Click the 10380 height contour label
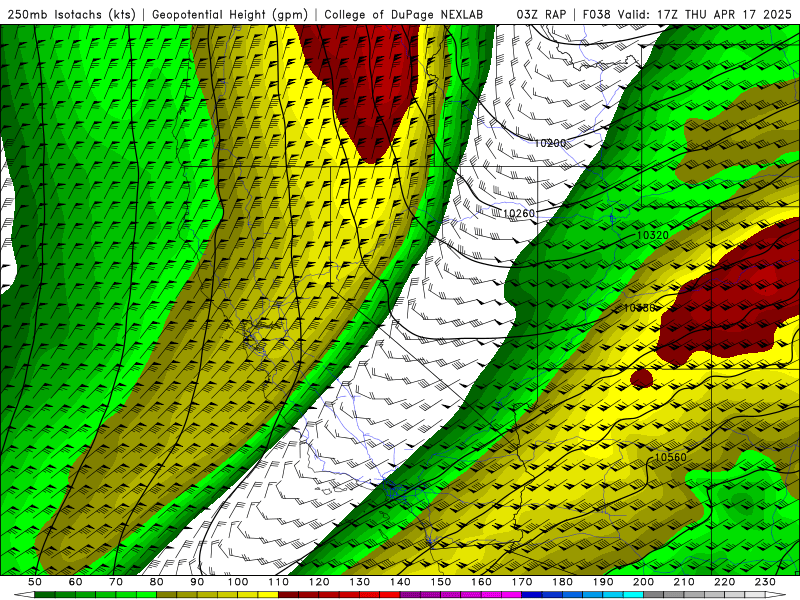 pyautogui.click(x=639, y=308)
